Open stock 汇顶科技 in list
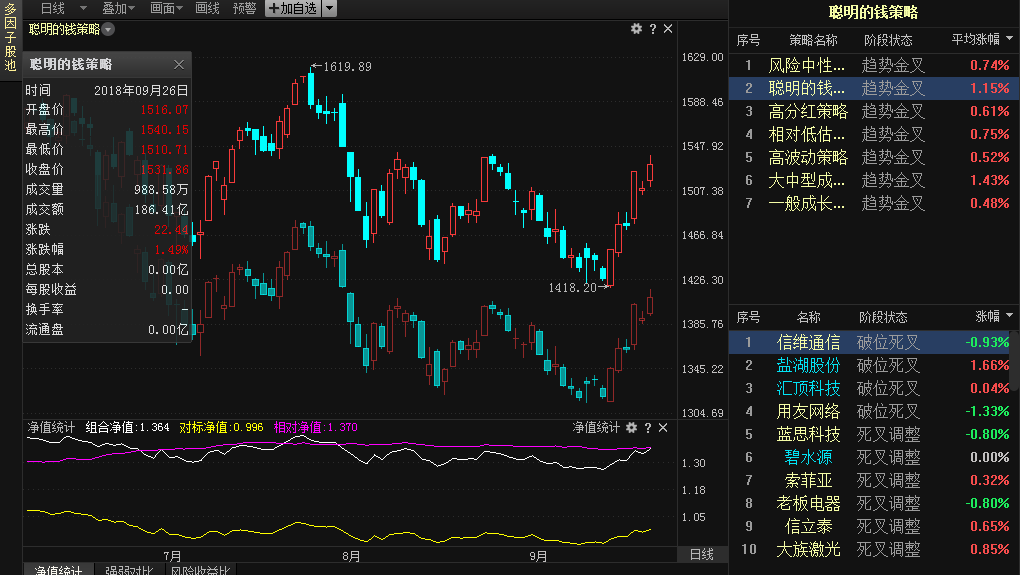This screenshot has height=575, width=1020. point(808,388)
